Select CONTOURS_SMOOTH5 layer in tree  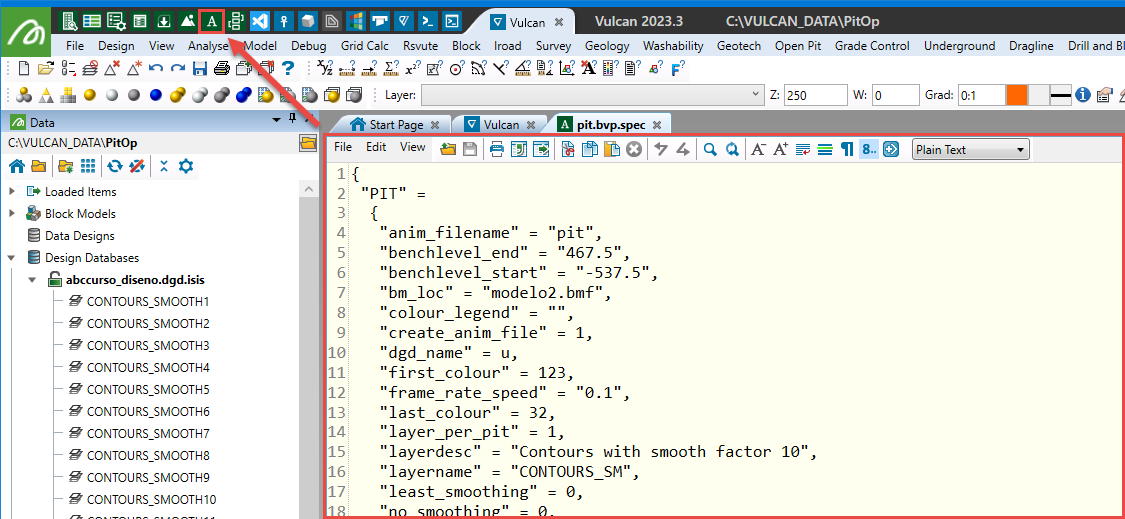coord(147,390)
